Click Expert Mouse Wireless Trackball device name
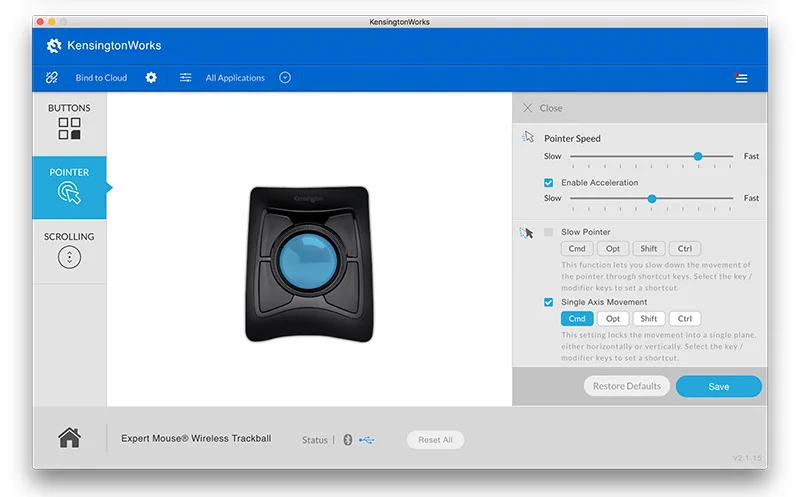The width and height of the screenshot is (800, 497). (196, 438)
